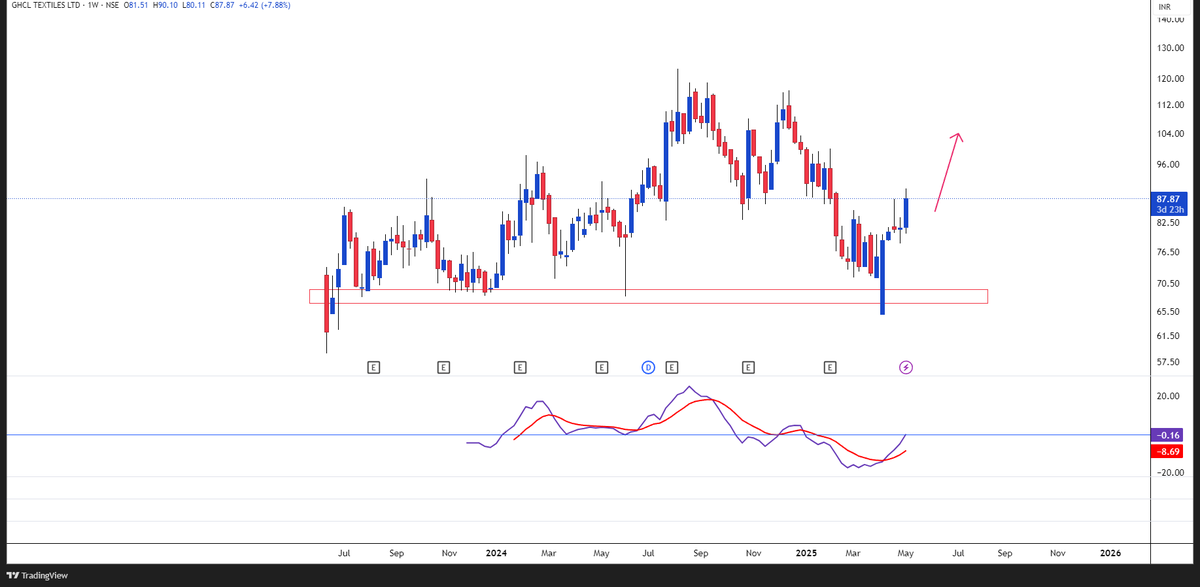
Task: Click the 57.50 price axis label
Action: pos(1168,362)
